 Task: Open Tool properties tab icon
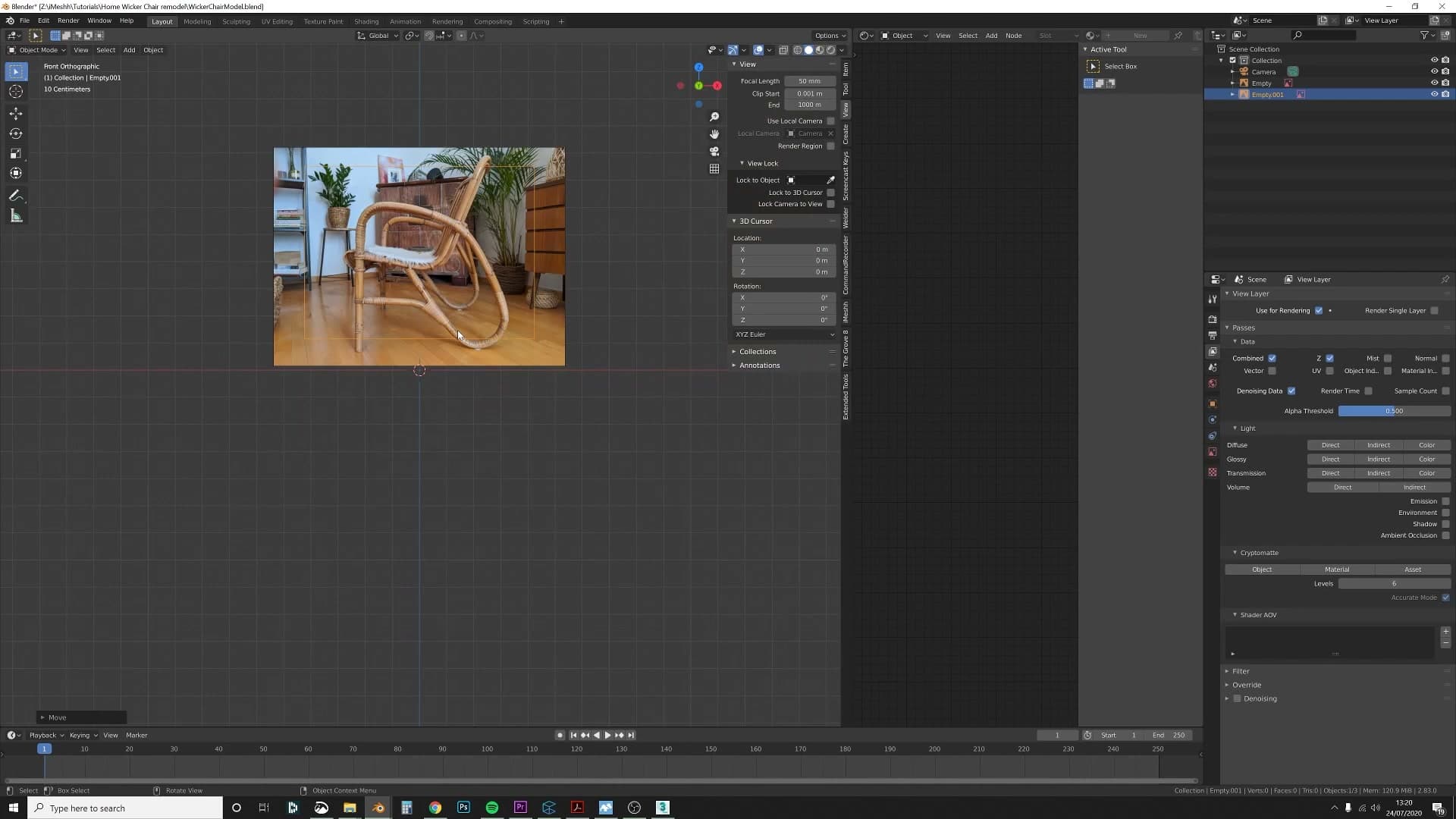[x=1213, y=300]
